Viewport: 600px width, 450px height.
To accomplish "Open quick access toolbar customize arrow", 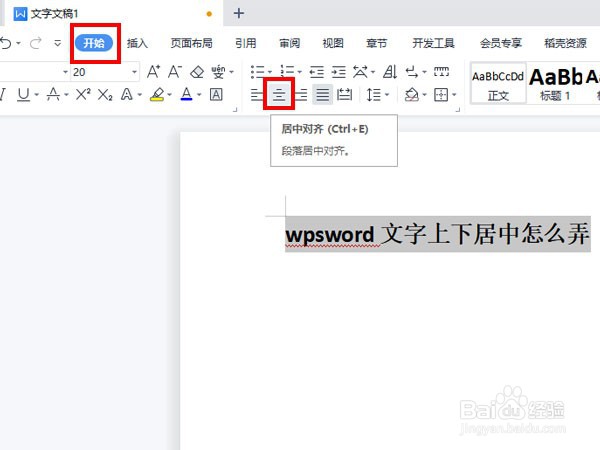I will (57, 43).
